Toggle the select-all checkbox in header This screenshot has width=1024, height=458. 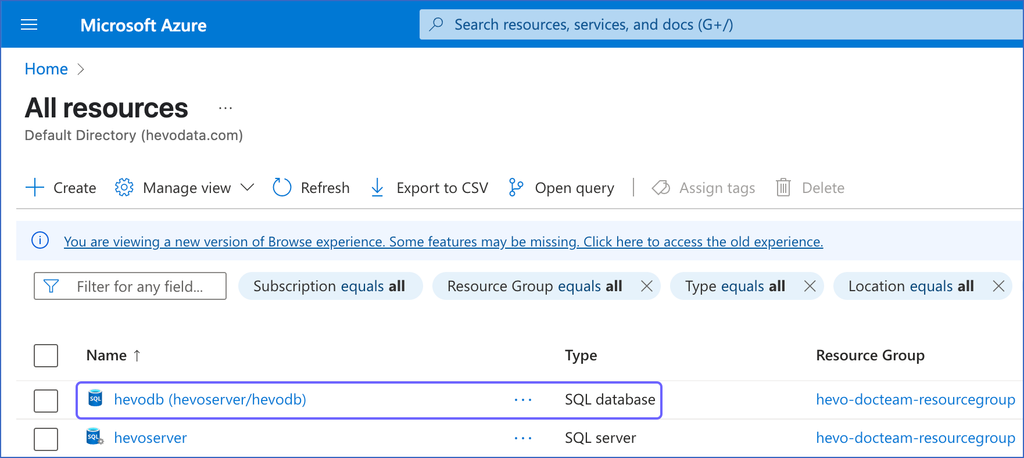(46, 355)
